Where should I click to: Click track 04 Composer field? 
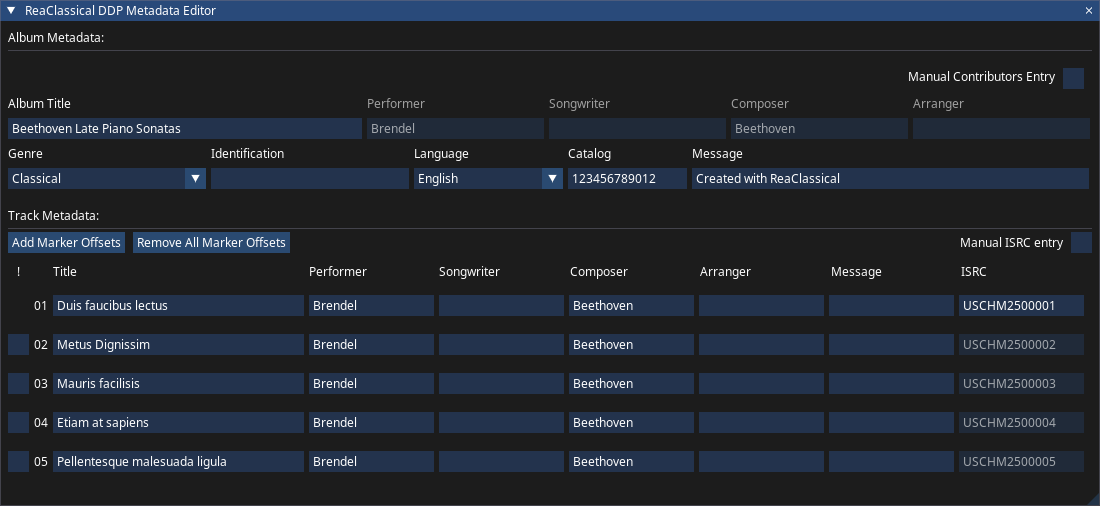tap(631, 422)
